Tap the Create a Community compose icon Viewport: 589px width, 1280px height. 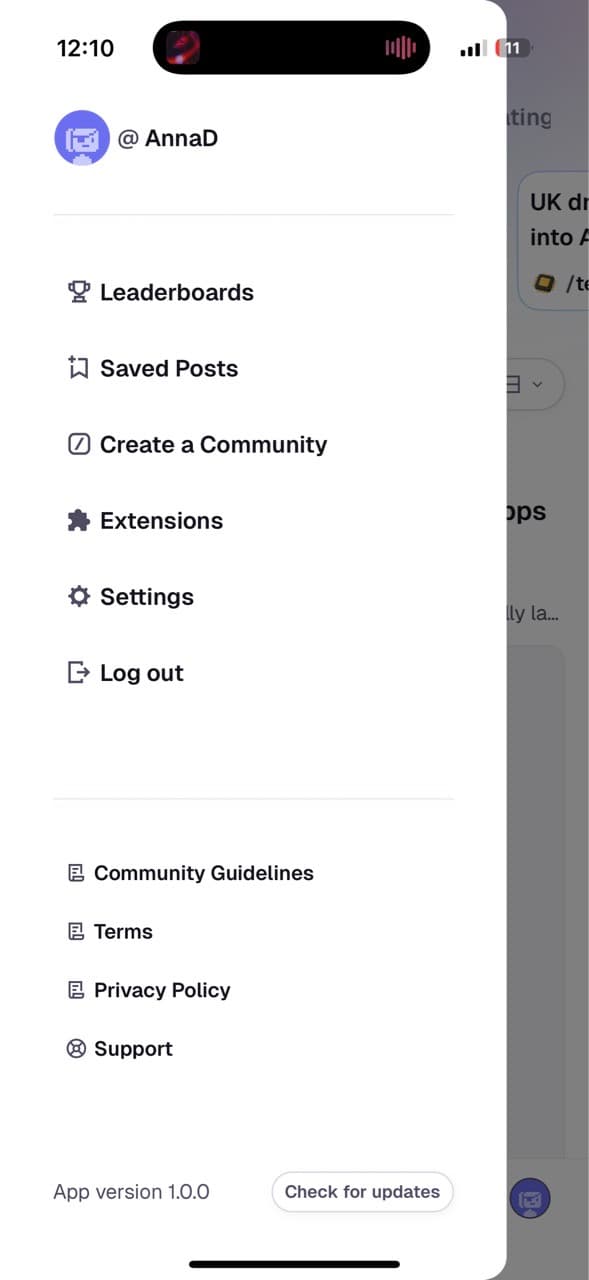pos(79,444)
